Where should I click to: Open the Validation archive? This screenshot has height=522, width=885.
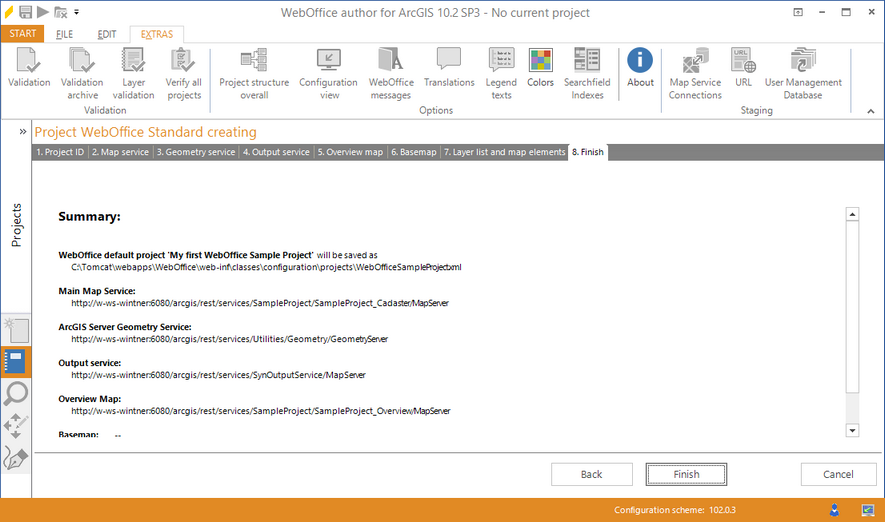click(82, 70)
